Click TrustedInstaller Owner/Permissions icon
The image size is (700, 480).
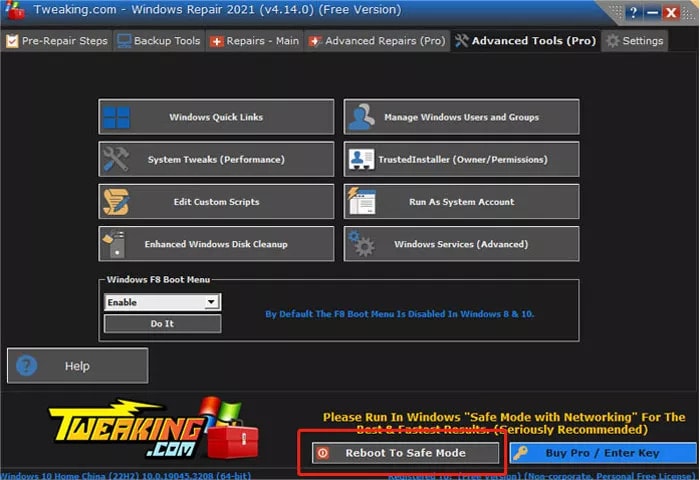(x=362, y=159)
